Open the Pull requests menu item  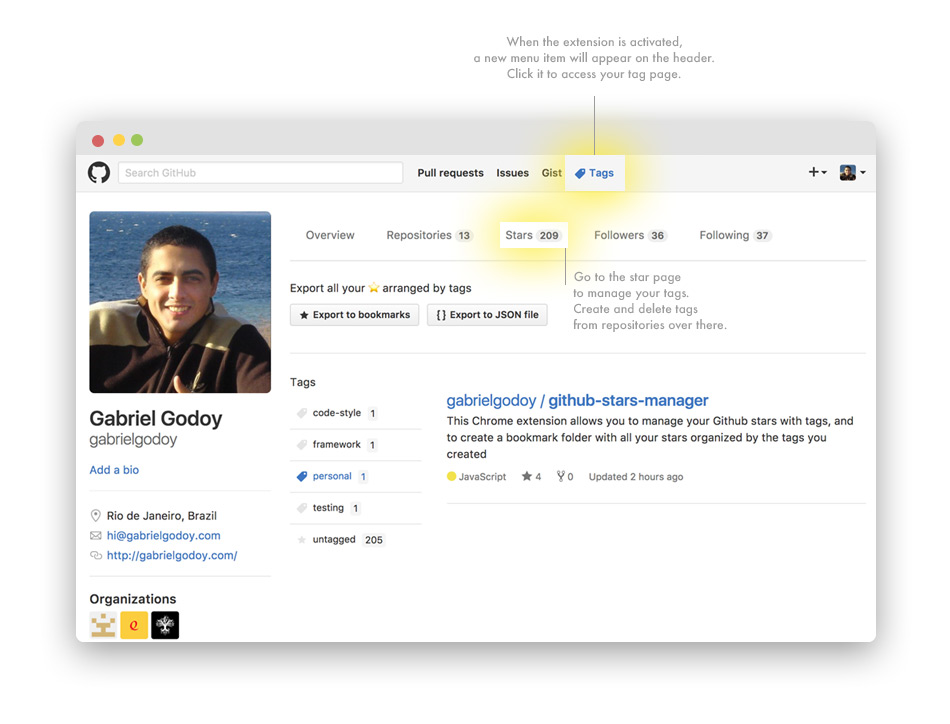(x=450, y=172)
